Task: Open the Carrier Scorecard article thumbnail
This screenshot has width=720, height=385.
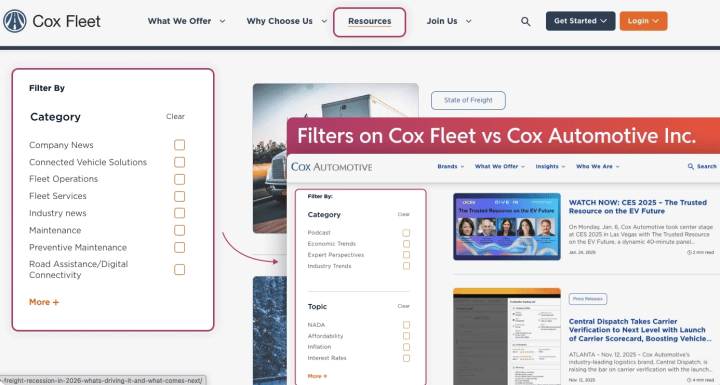Action: pyautogui.click(x=507, y=336)
